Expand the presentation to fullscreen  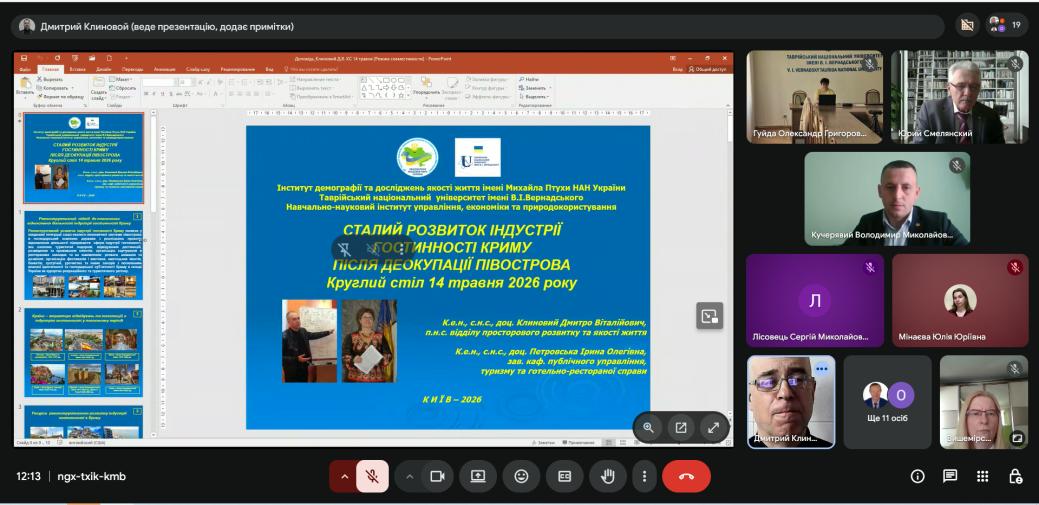pyautogui.click(x=714, y=428)
